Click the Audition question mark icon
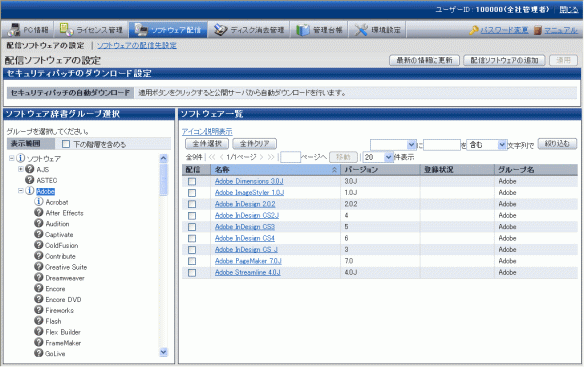The image size is (584, 367). (39, 223)
